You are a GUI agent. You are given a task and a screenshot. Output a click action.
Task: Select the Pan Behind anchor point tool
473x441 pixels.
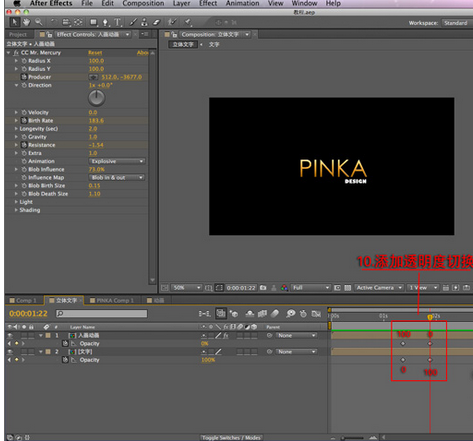pos(78,22)
